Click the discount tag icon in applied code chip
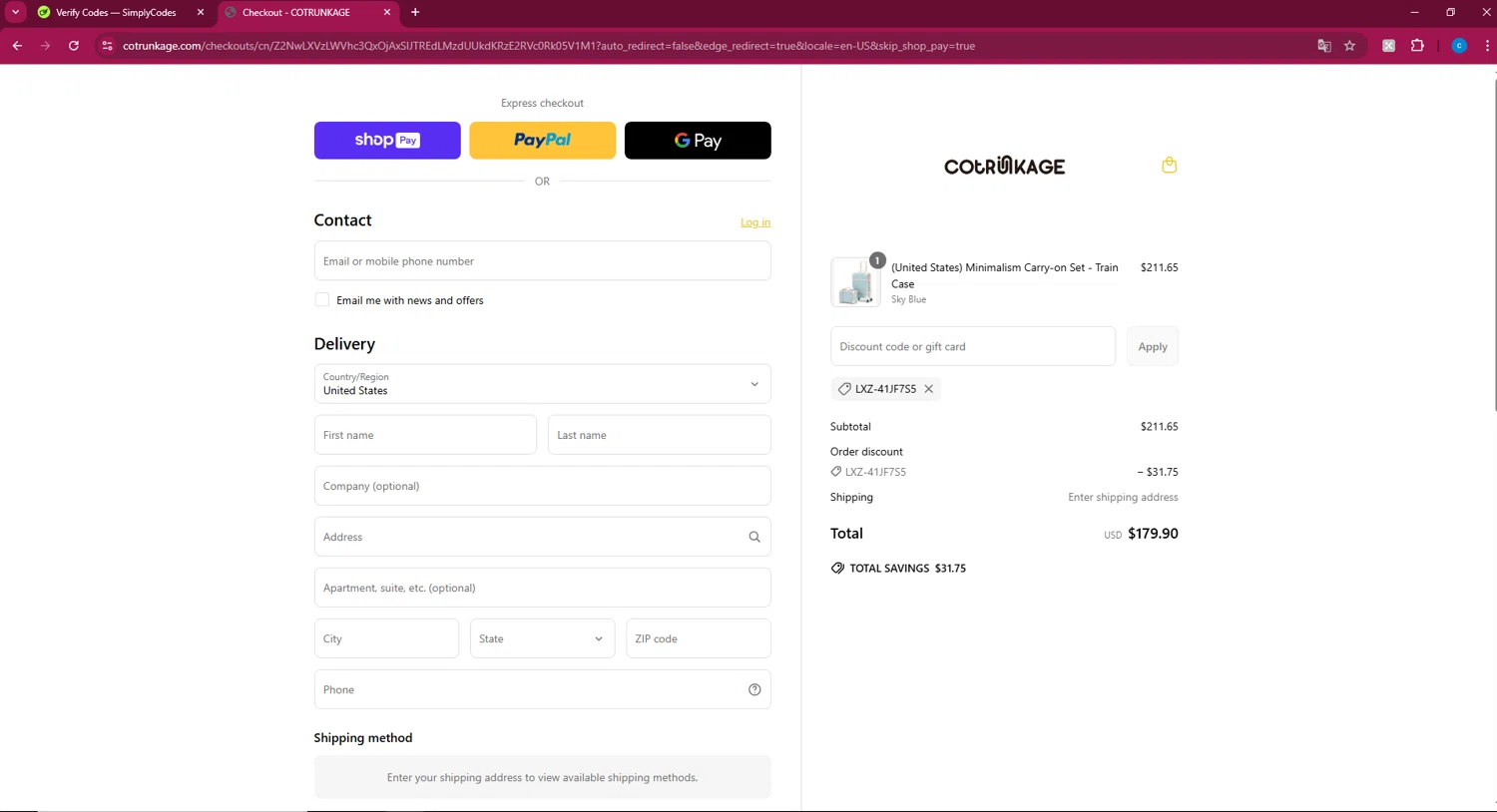Image resolution: width=1497 pixels, height=812 pixels. pyautogui.click(x=844, y=389)
